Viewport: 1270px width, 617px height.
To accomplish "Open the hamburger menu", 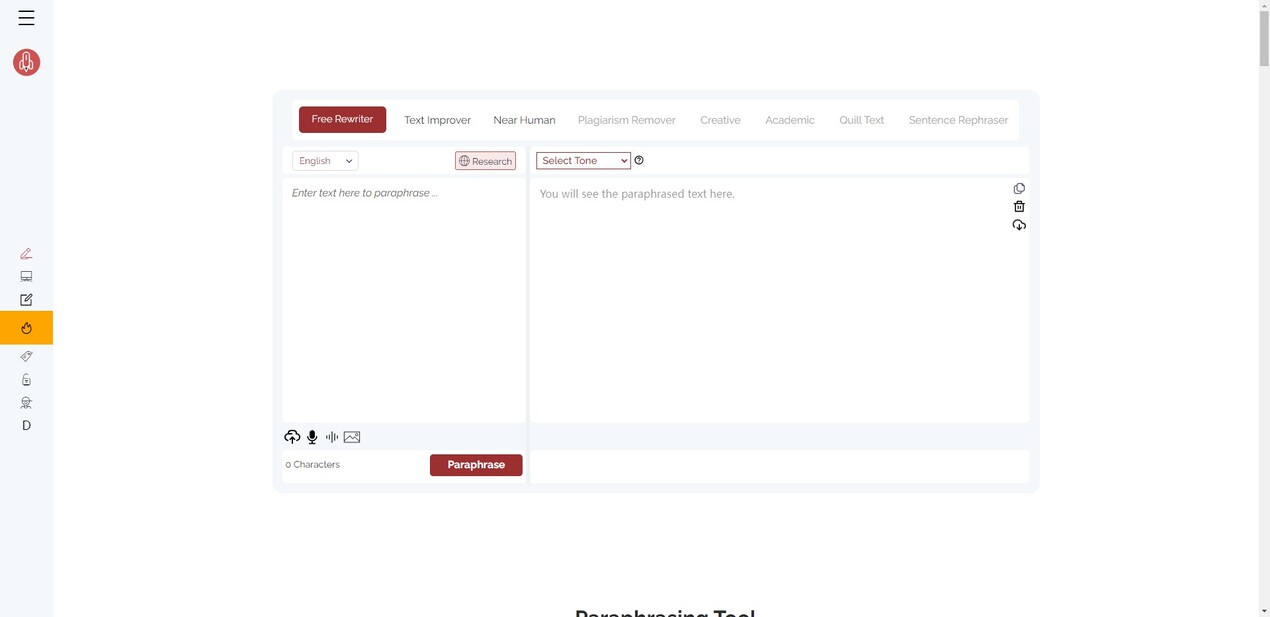I will (26, 17).
